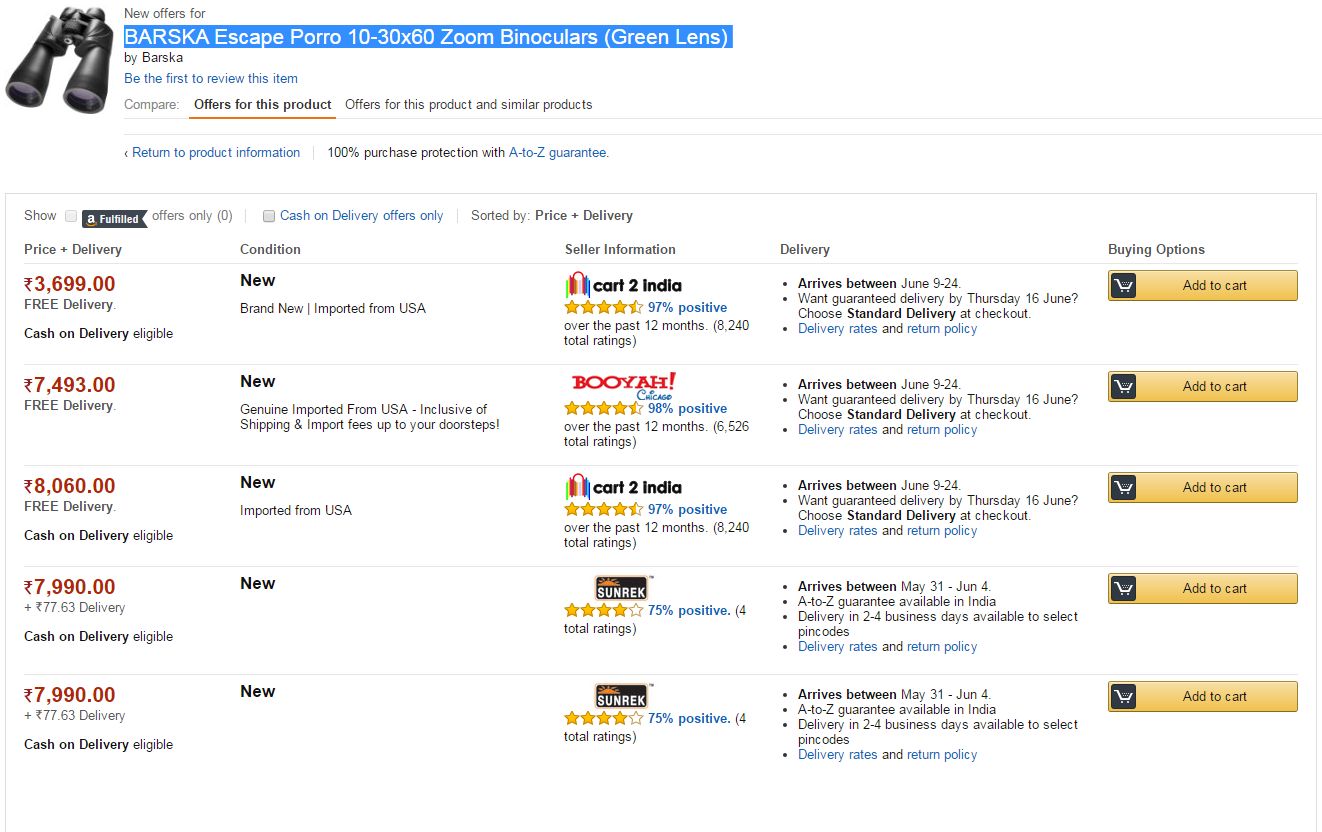Image resolution: width=1322 pixels, height=832 pixels.
Task: Open 'Delivery rates' in ₹8,060.00 row
Action: pyautogui.click(x=837, y=531)
